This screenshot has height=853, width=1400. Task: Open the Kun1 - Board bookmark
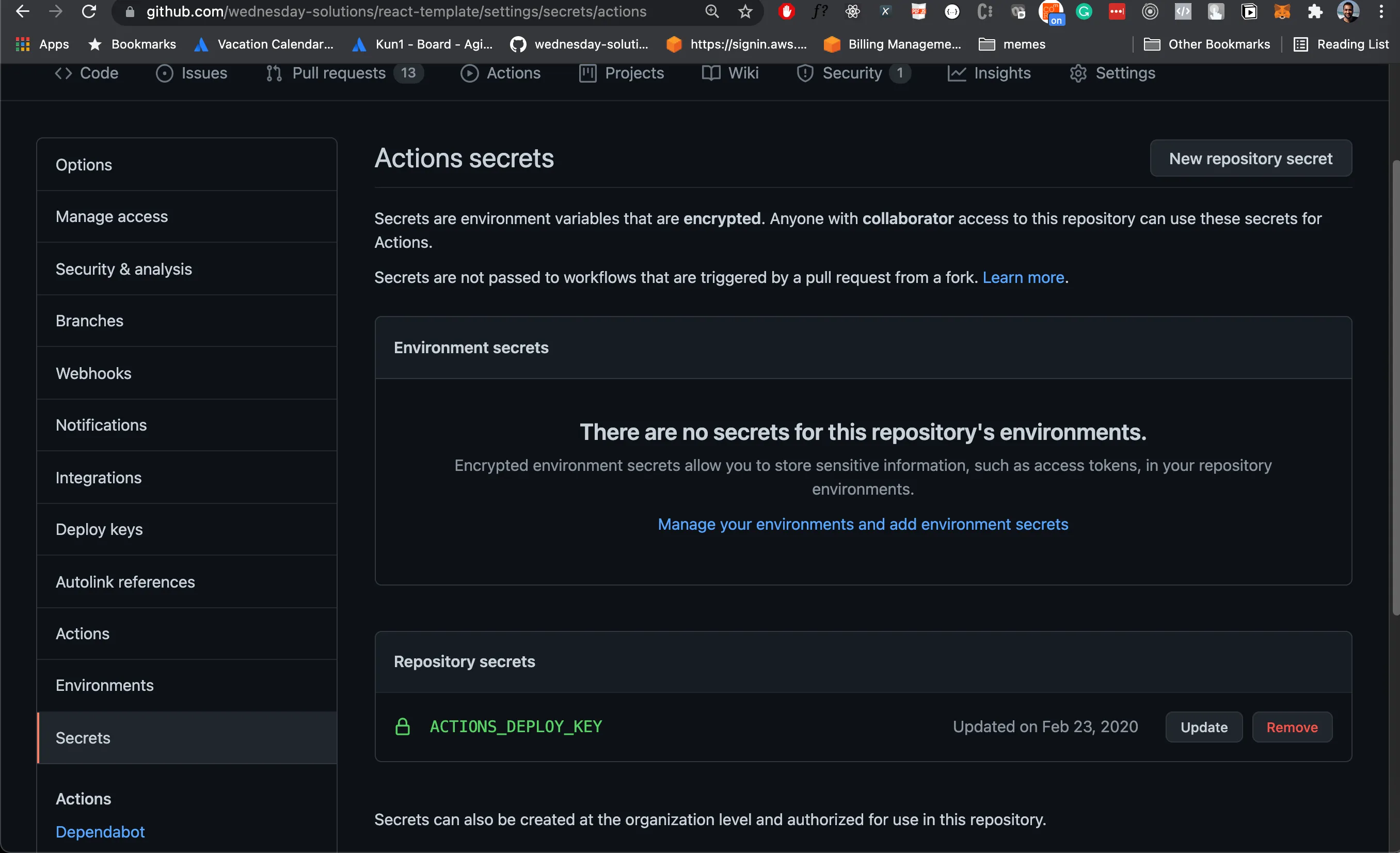click(x=422, y=44)
